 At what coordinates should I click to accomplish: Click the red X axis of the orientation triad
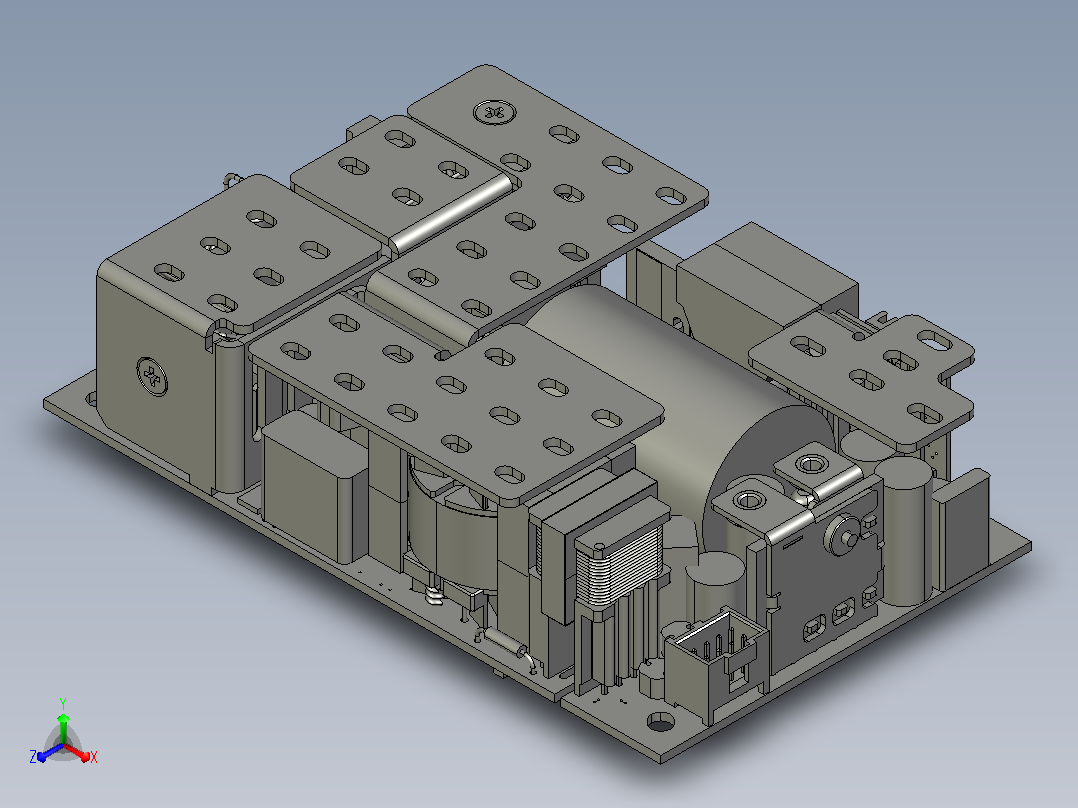click(78, 752)
